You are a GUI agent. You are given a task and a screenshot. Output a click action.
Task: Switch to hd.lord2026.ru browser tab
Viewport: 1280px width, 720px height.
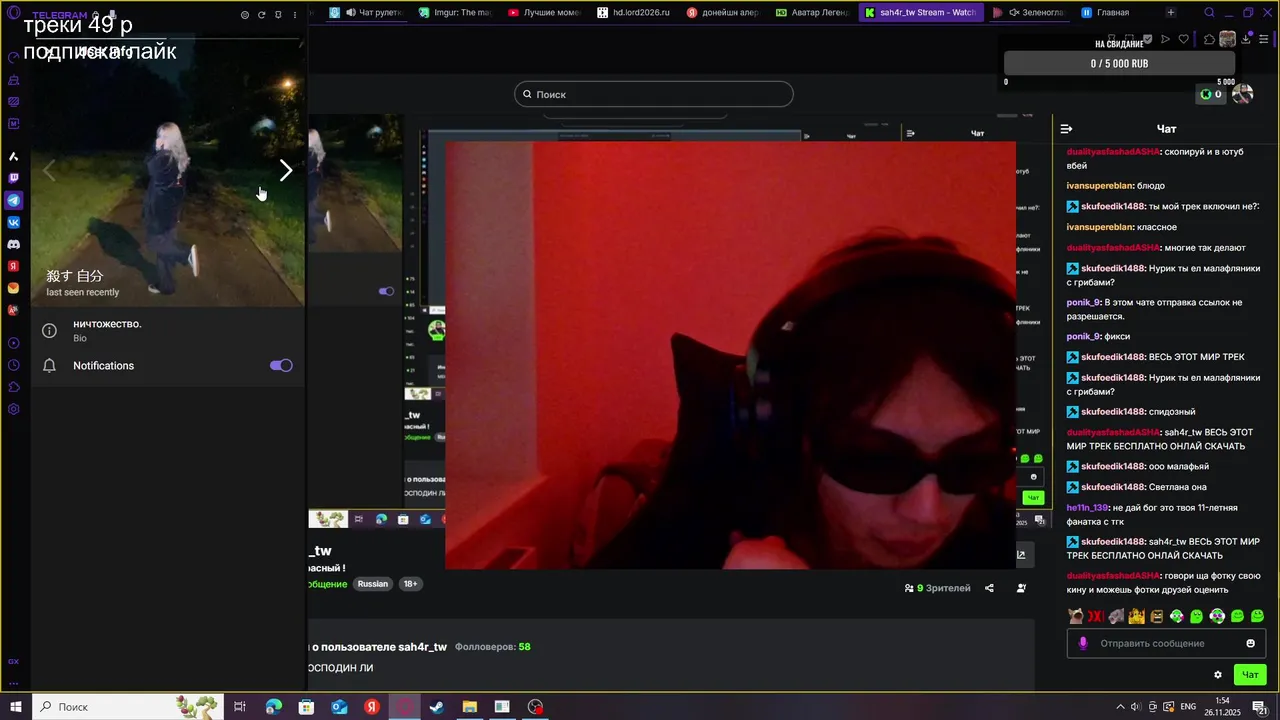pos(634,13)
